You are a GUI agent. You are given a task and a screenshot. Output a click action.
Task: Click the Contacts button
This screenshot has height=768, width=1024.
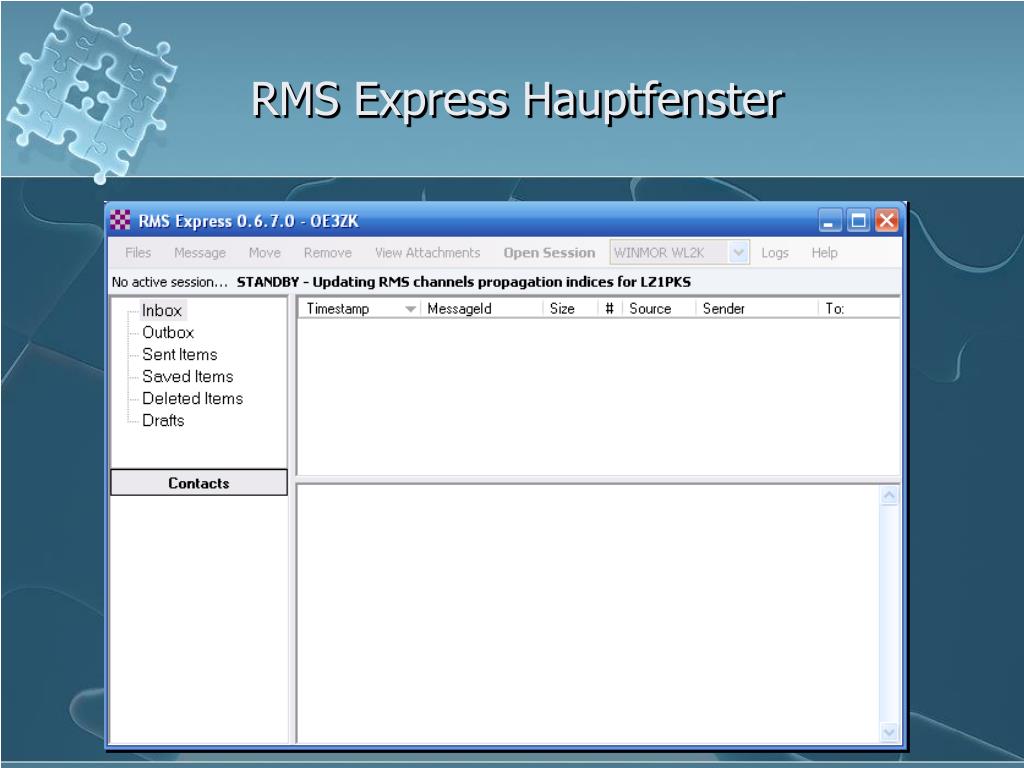tap(199, 483)
